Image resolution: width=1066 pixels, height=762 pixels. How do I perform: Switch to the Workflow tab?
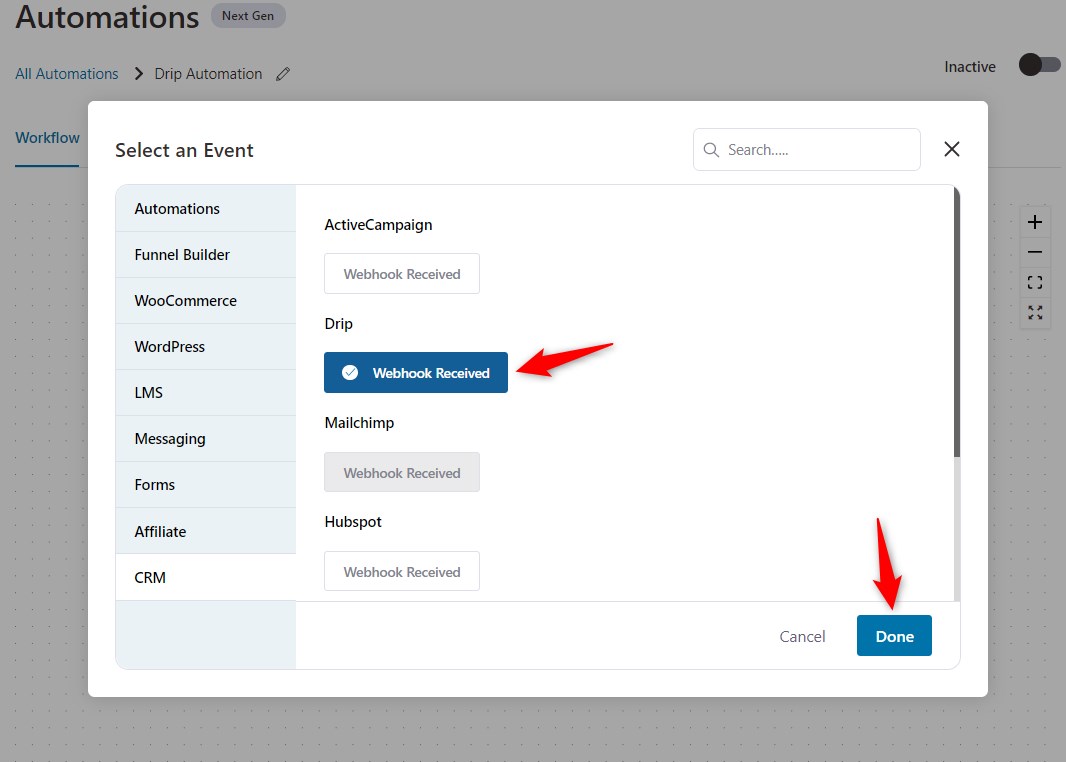48,138
